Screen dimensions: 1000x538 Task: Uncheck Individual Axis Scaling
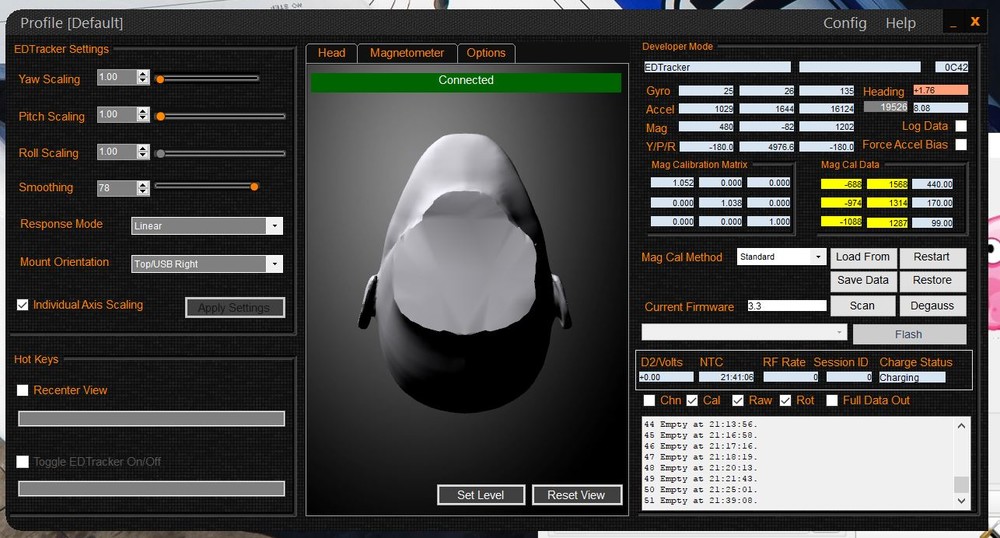point(23,305)
